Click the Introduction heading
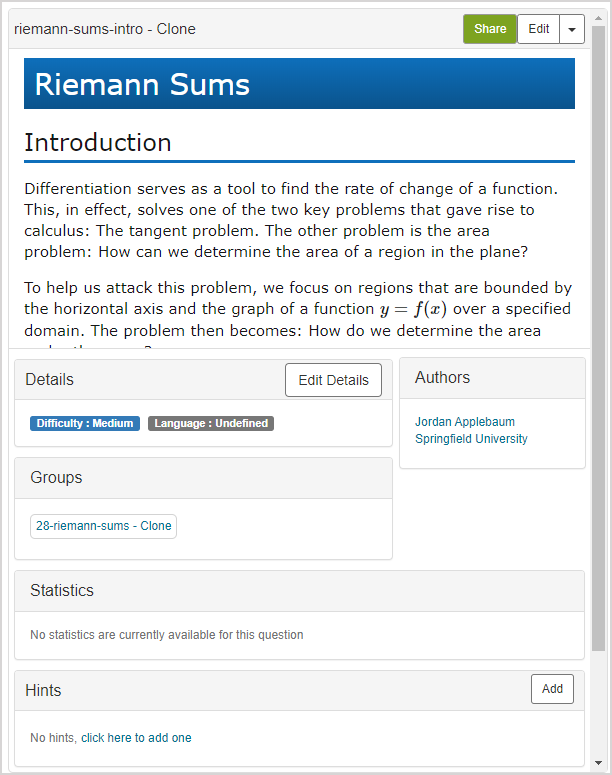Viewport: 612px width, 775px height. (x=98, y=143)
